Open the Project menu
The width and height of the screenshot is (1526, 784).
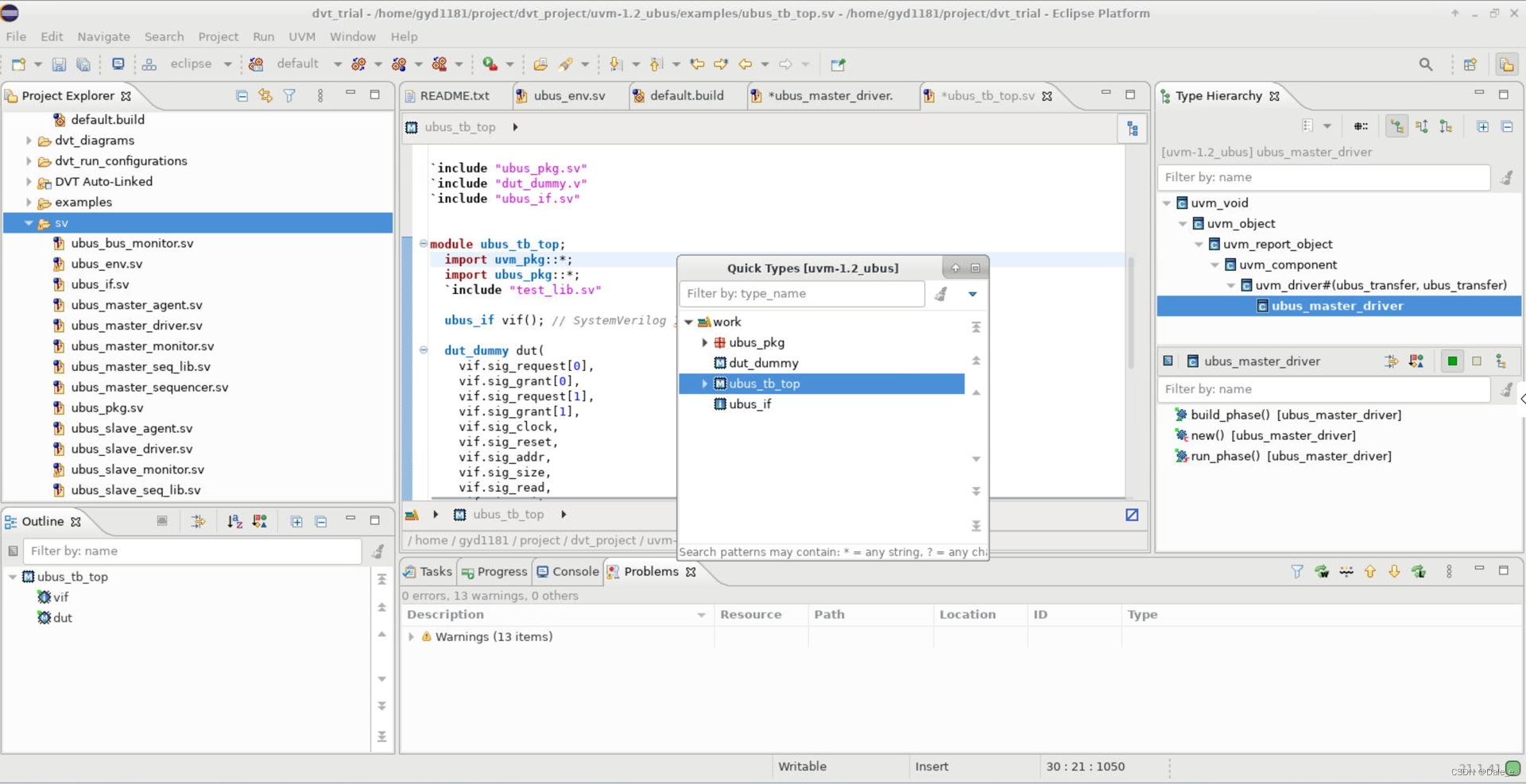coord(219,37)
